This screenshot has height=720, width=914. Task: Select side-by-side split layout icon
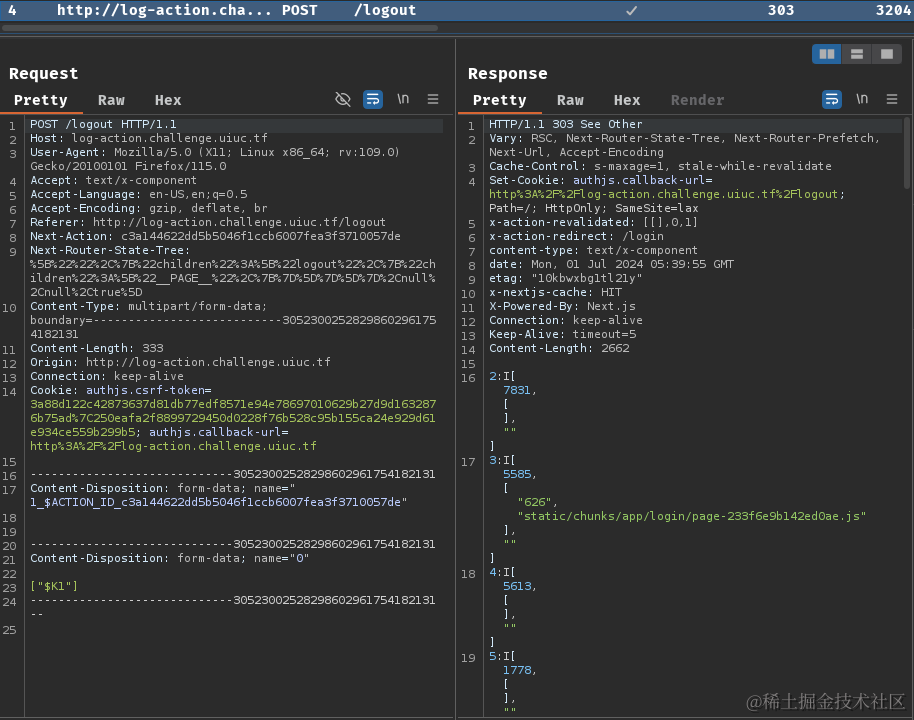click(827, 54)
